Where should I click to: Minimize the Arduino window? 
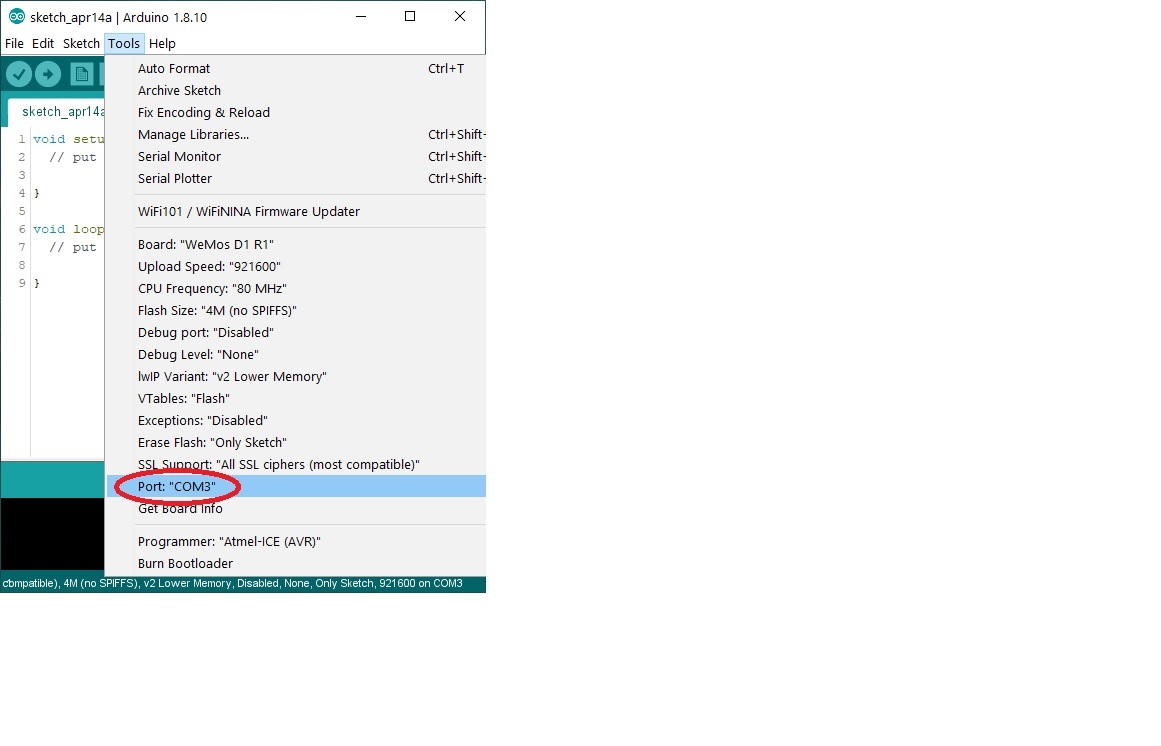tap(361, 16)
